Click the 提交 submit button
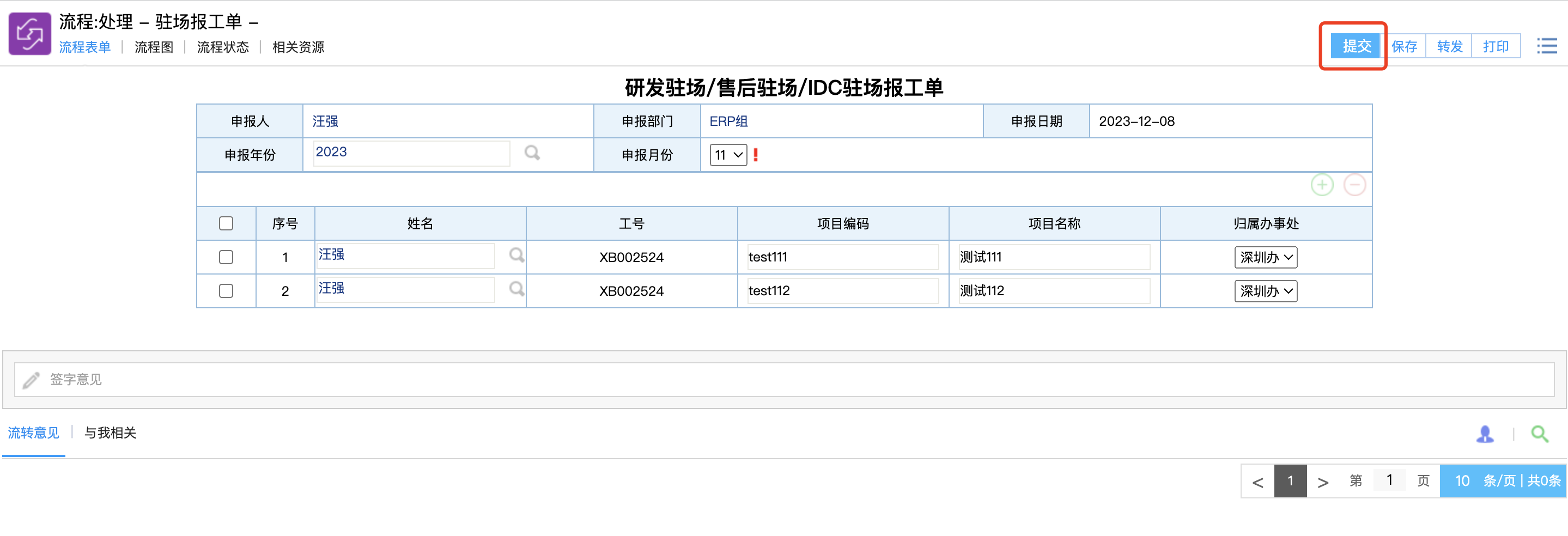Image resolution: width=1568 pixels, height=536 pixels. [1356, 46]
